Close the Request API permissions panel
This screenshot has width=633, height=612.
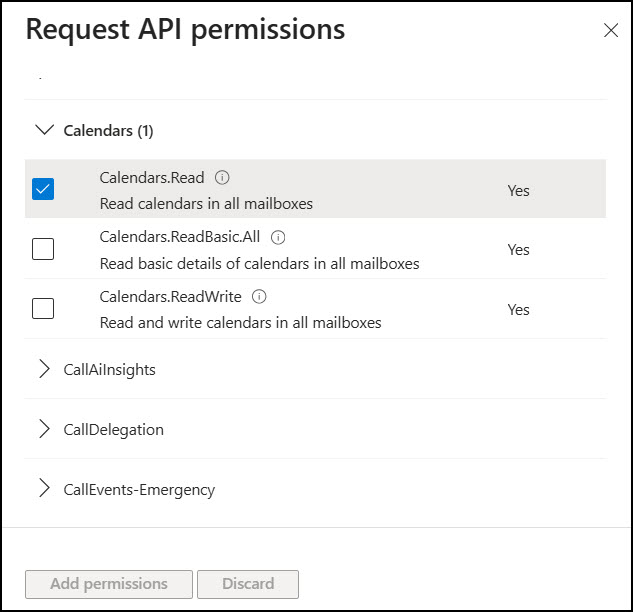611,31
